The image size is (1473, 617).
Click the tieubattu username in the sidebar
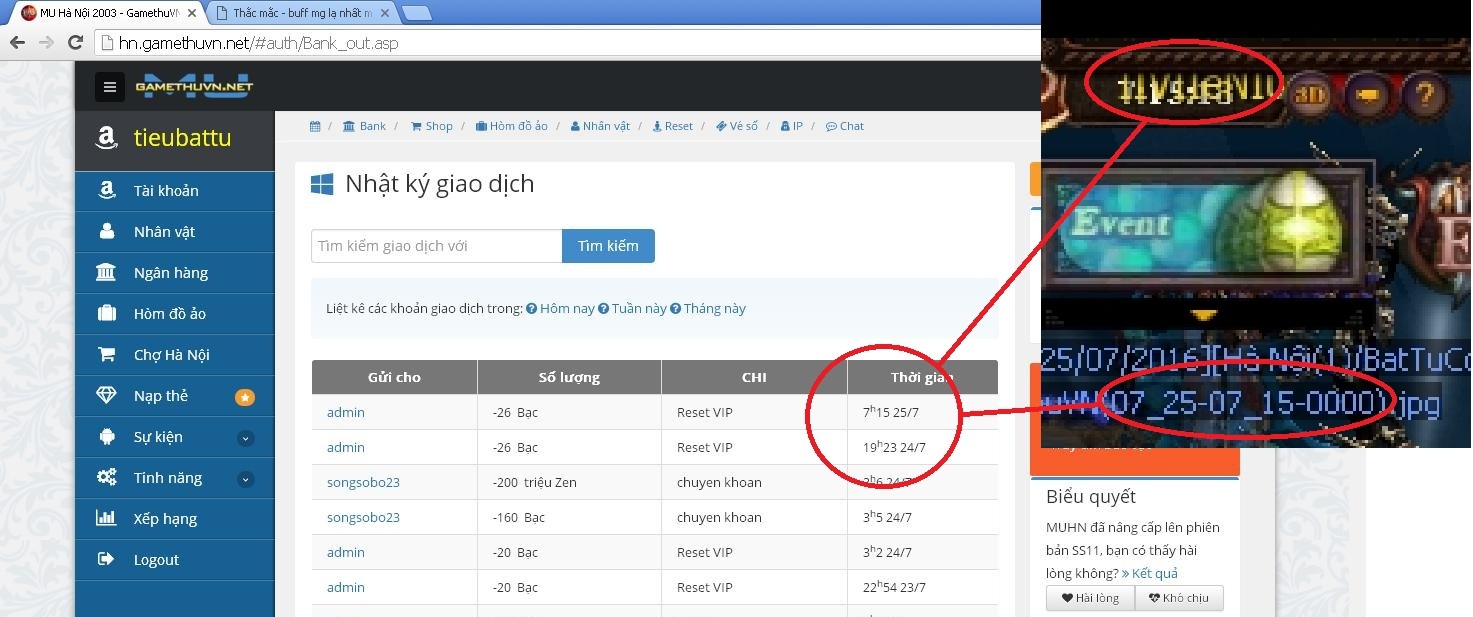pos(182,138)
